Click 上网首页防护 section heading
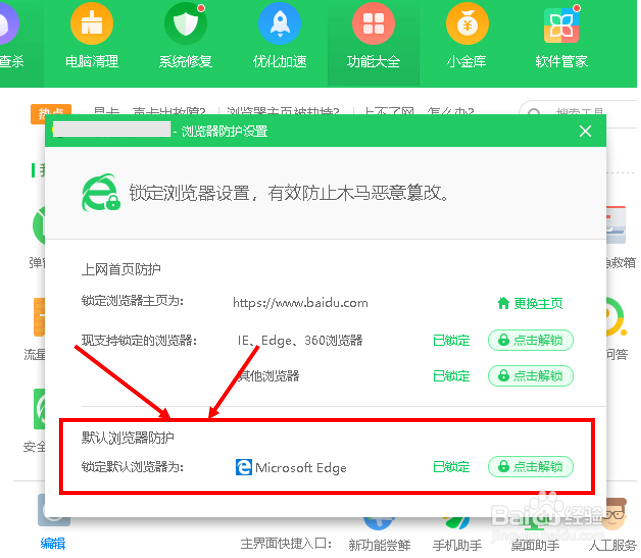Screen dimensions: 641x558 [x=121, y=269]
